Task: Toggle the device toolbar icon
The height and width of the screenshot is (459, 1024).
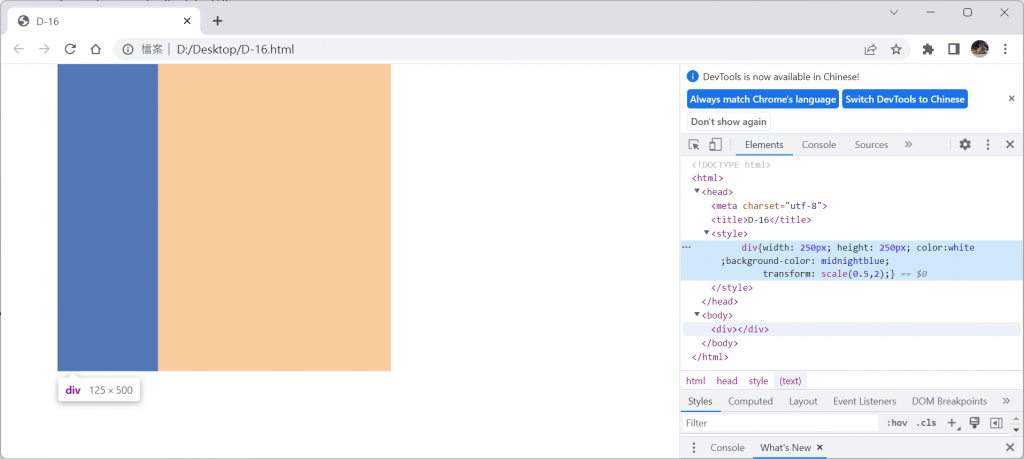Action: click(x=715, y=145)
